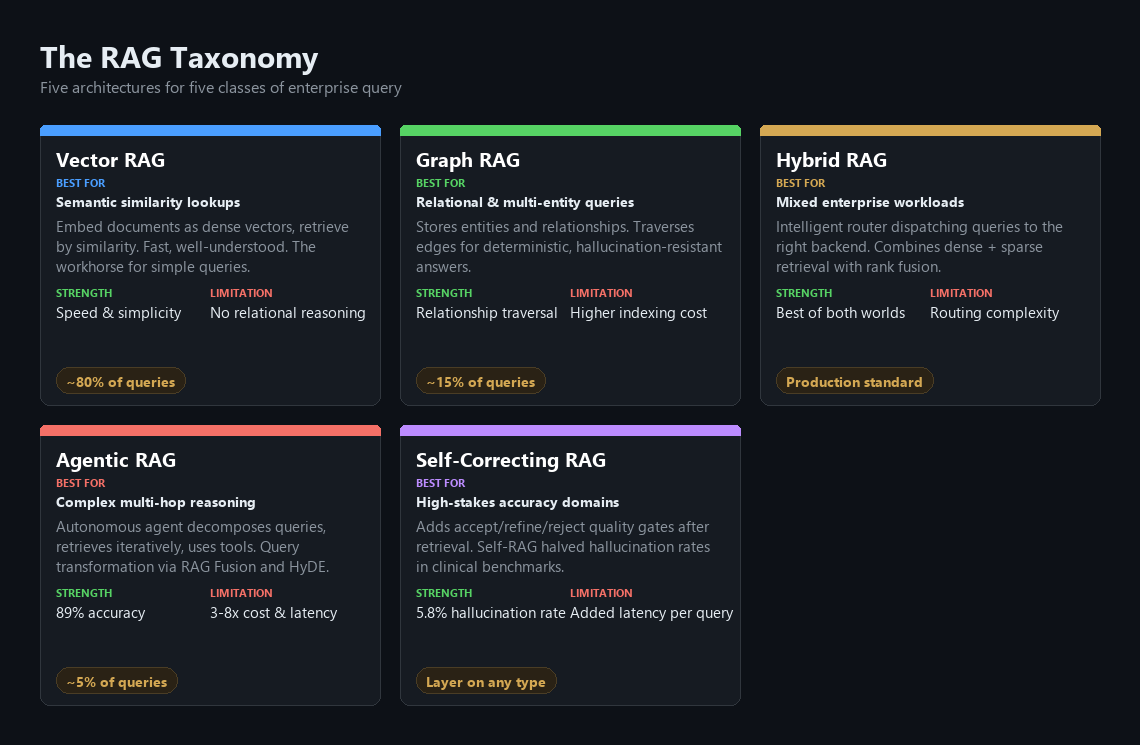Click the Self-Correcting RAG heading
1140x745 pixels.
tap(510, 460)
